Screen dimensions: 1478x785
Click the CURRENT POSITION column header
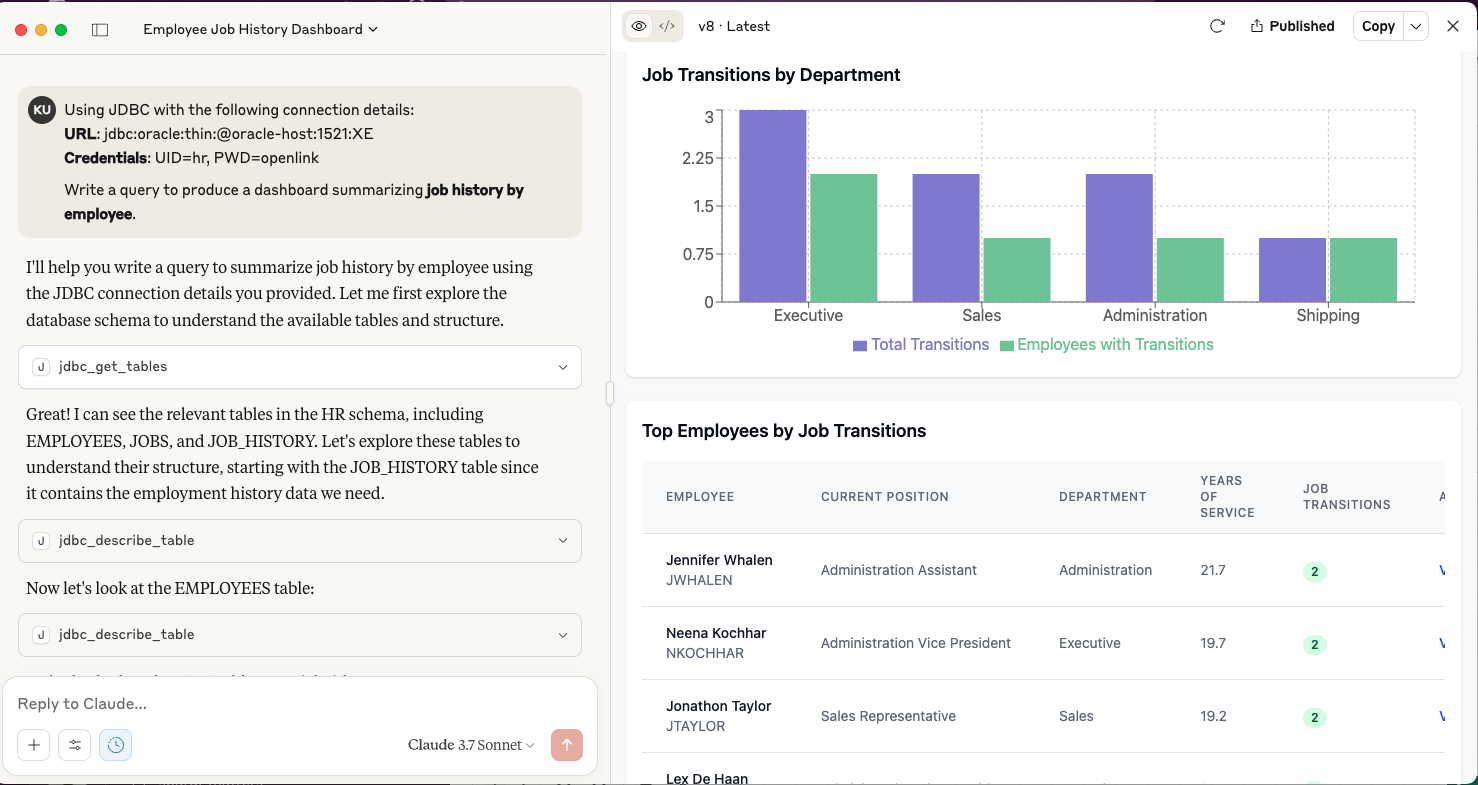(885, 497)
